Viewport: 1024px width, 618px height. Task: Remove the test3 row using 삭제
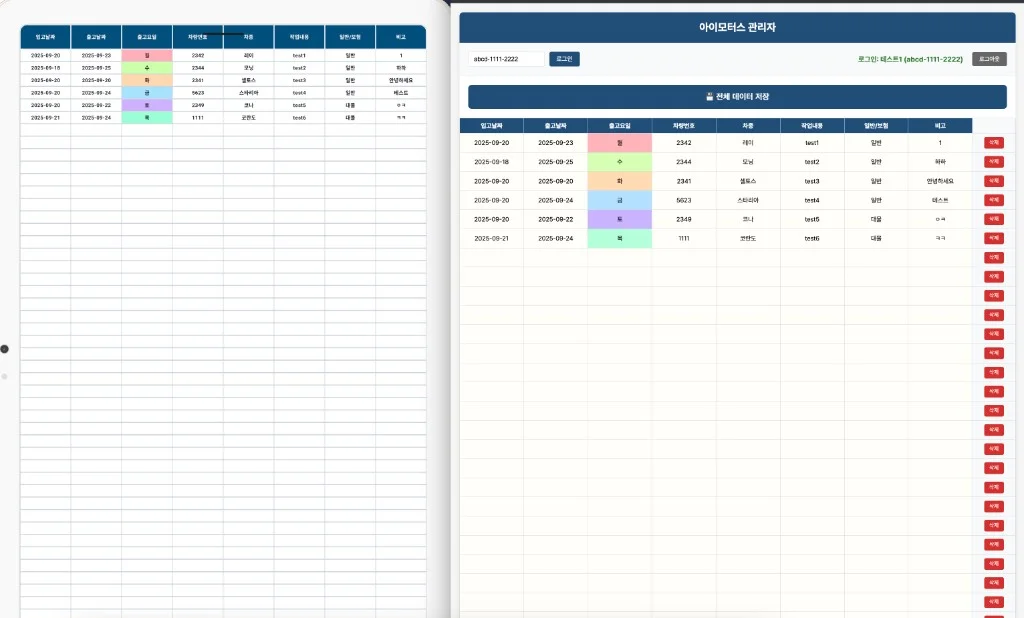point(993,181)
